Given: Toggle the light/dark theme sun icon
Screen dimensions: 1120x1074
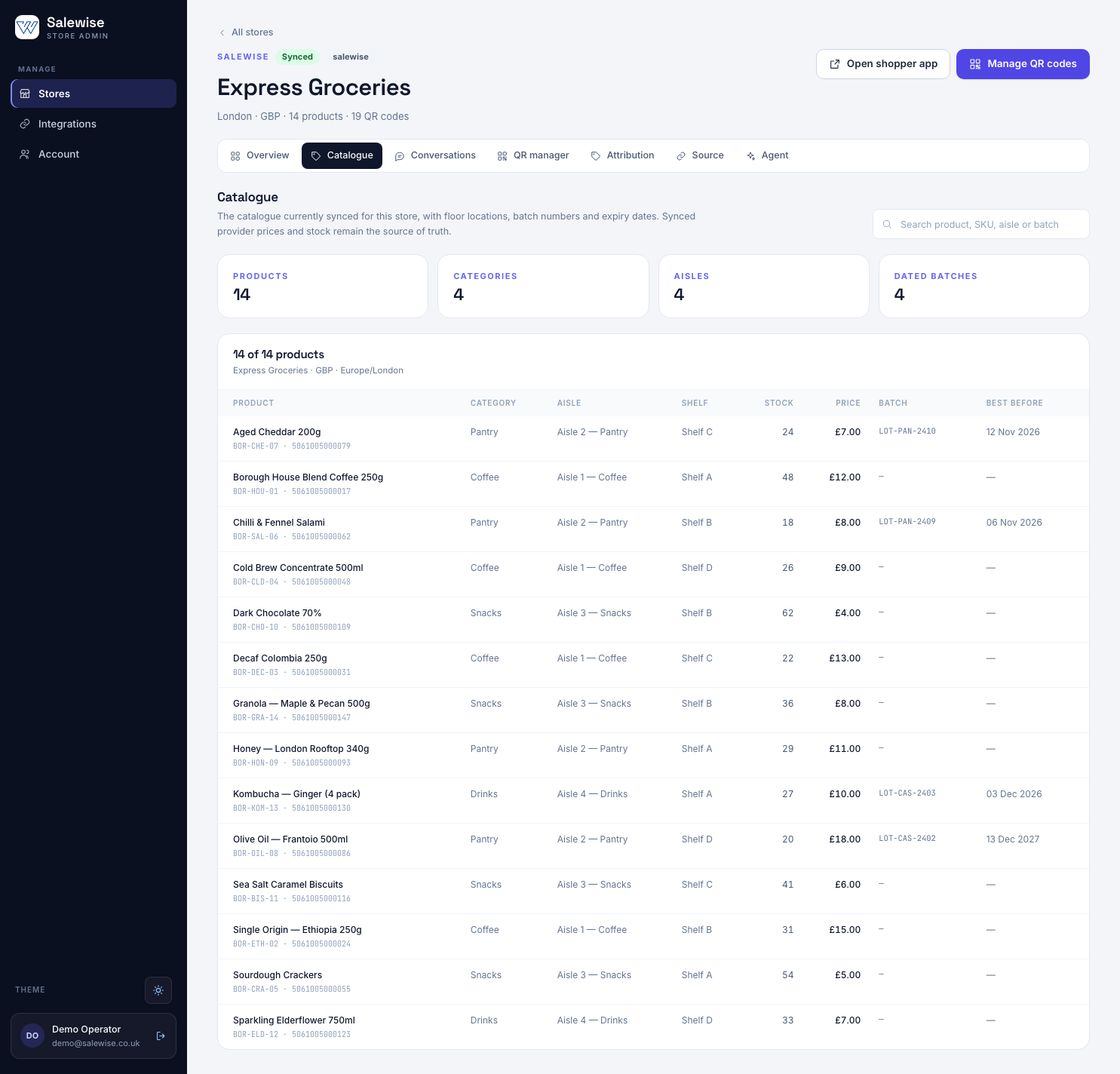Looking at the screenshot, I should tap(158, 990).
